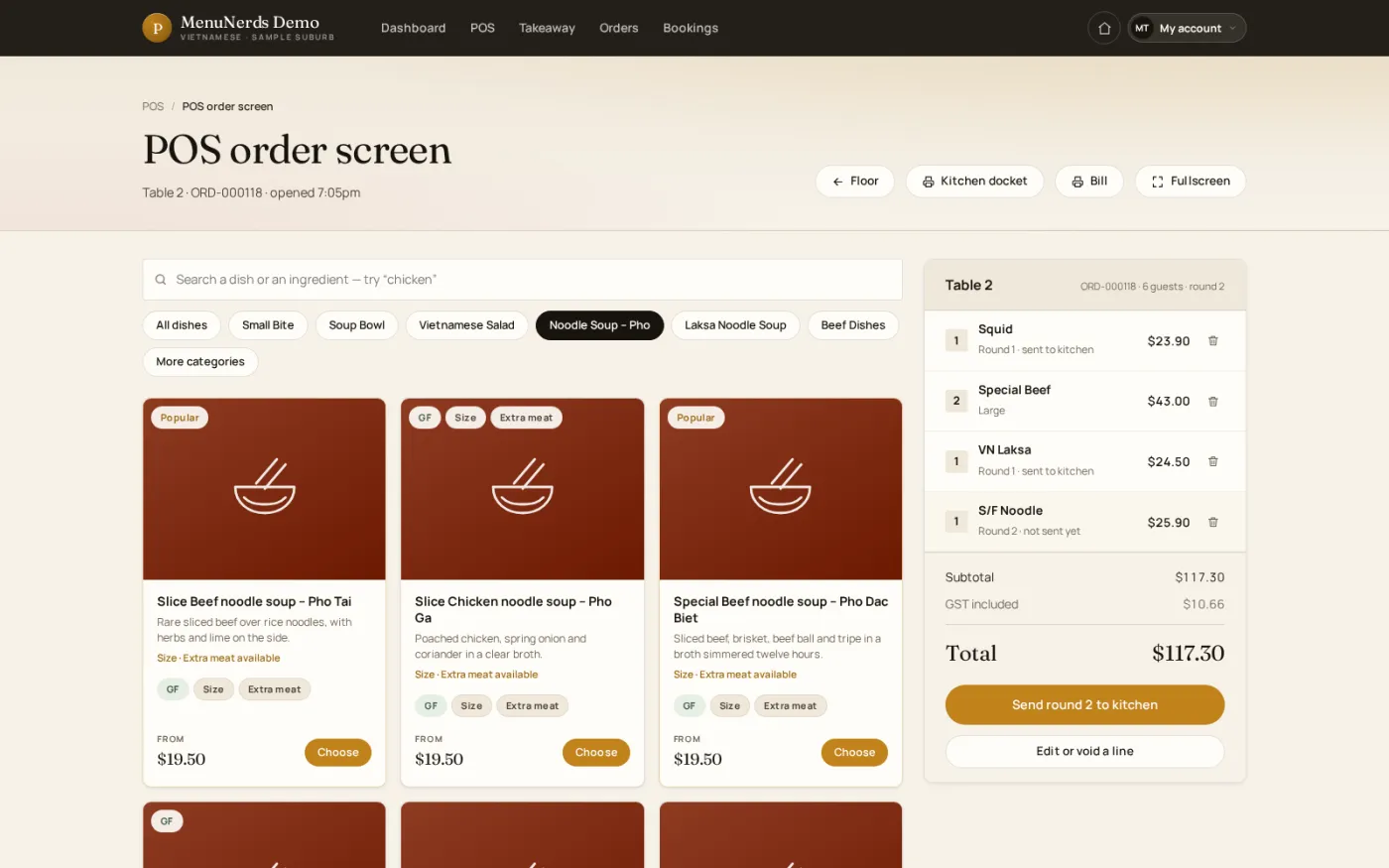Screen dimensions: 1389x868
Task: Click 'Slice Beef noodle soup – Pho Tai' title
Action: tap(254, 602)
